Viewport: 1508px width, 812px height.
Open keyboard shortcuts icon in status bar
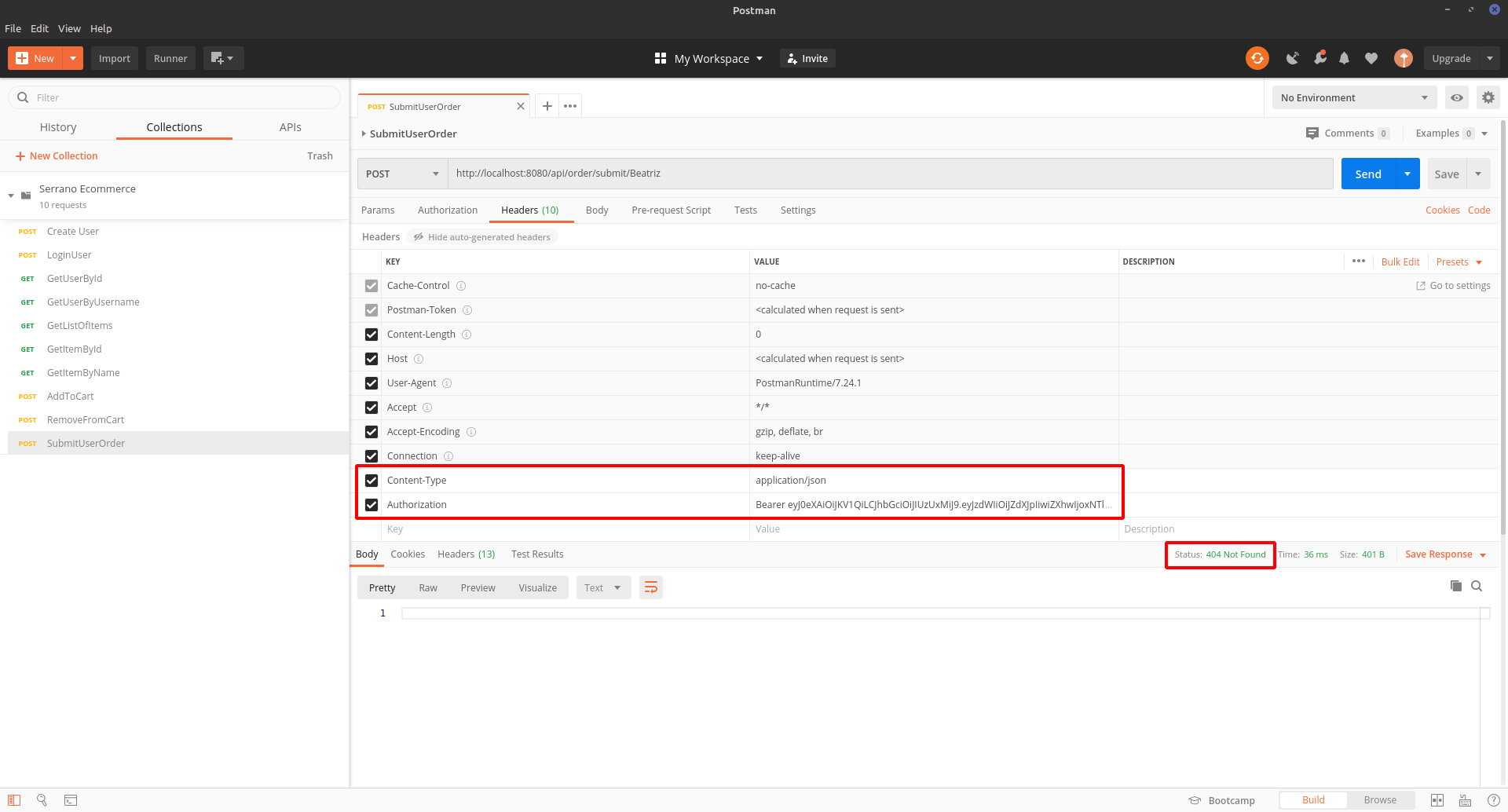(1465, 800)
